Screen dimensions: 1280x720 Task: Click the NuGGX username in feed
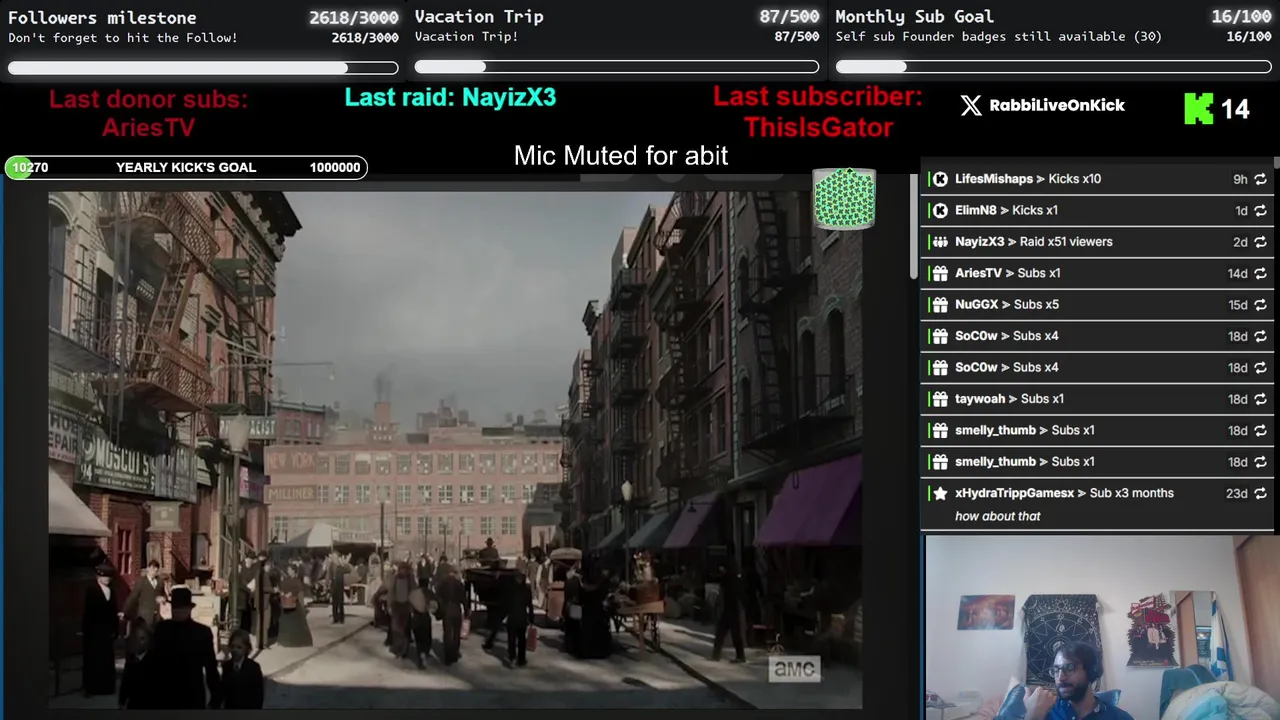[977, 305]
